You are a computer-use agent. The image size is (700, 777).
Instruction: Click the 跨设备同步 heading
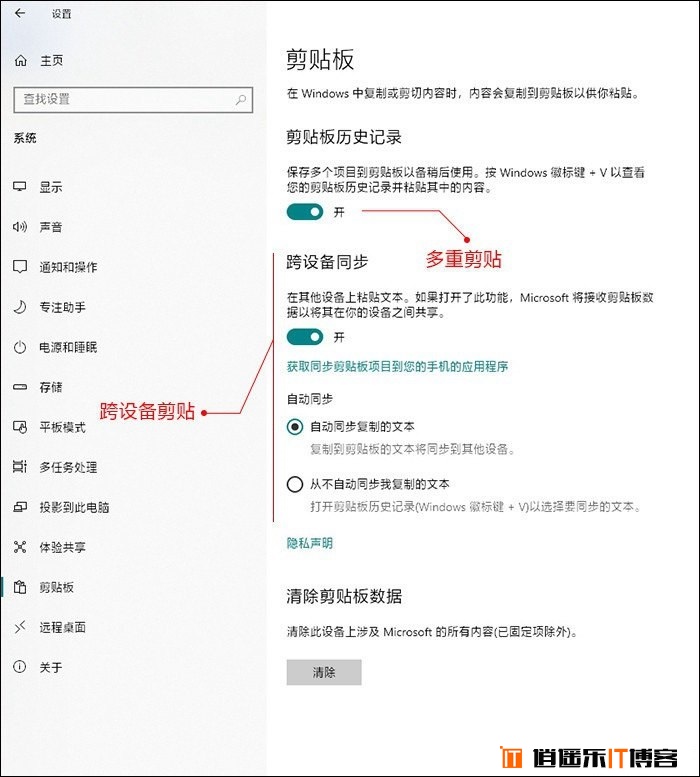(327, 262)
